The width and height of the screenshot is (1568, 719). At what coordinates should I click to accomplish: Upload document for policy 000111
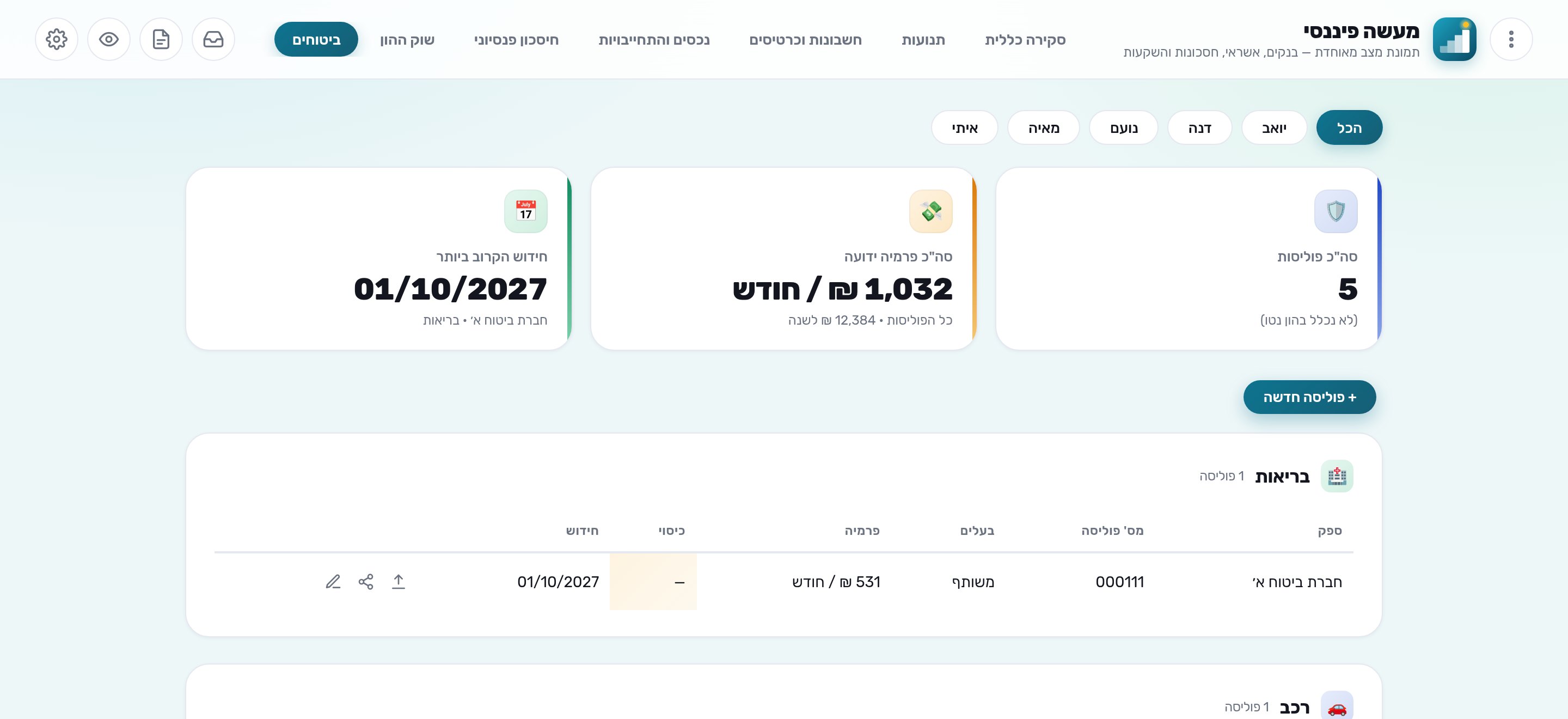[x=399, y=582]
